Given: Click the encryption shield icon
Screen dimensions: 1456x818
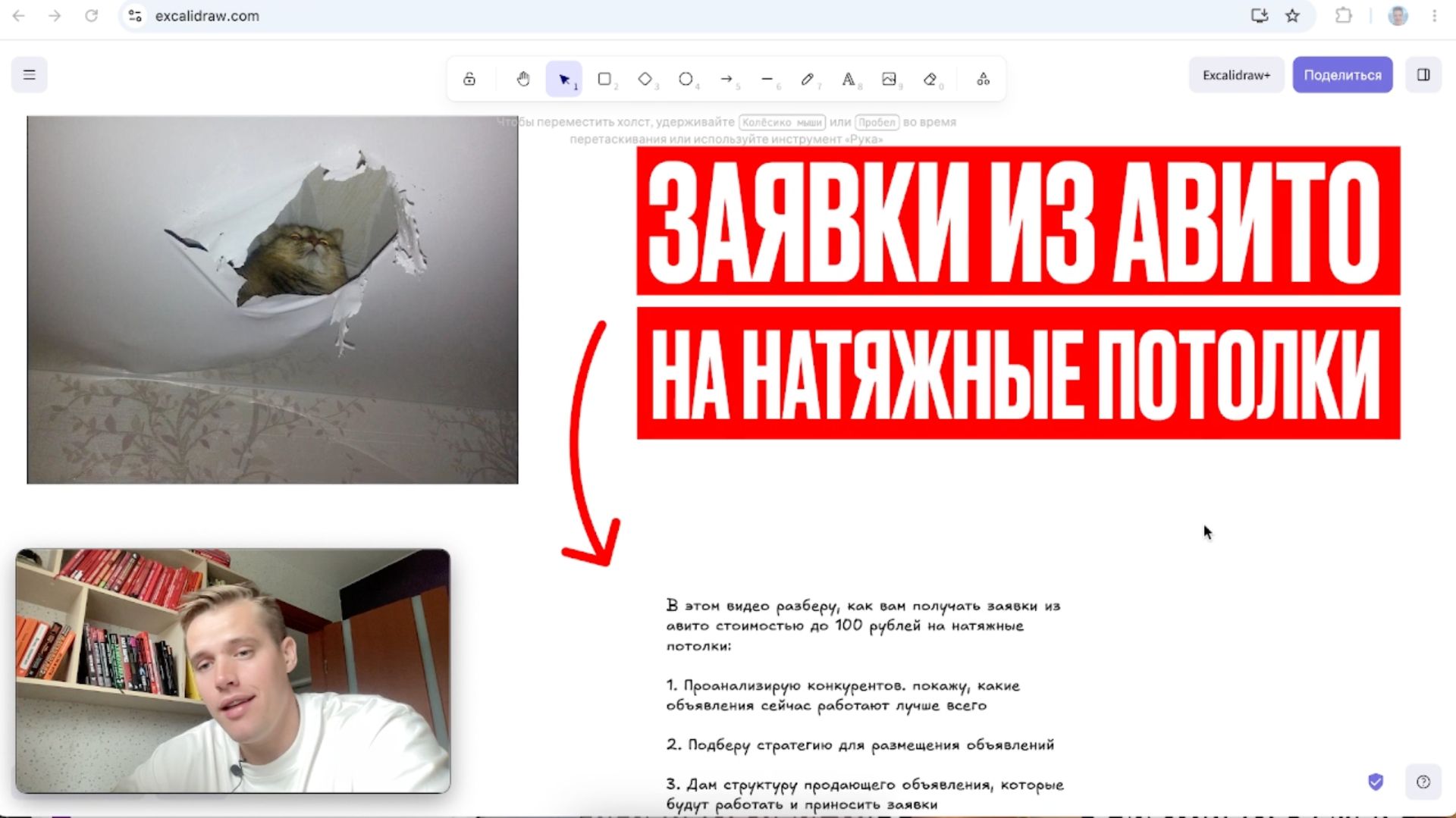Looking at the screenshot, I should click(x=1376, y=782).
